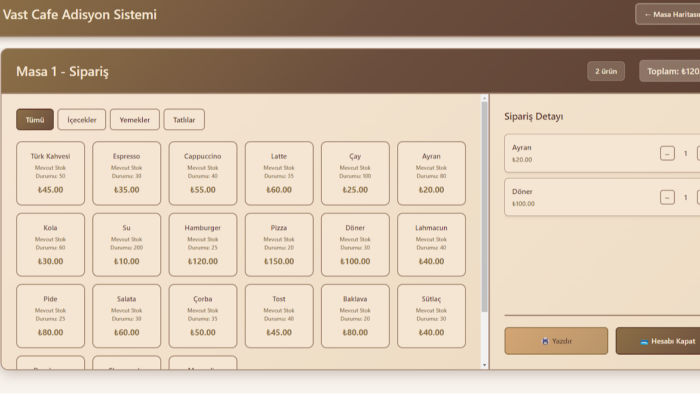The height and width of the screenshot is (394, 700).
Task: Print the bill with Yazdır
Action: 556,341
